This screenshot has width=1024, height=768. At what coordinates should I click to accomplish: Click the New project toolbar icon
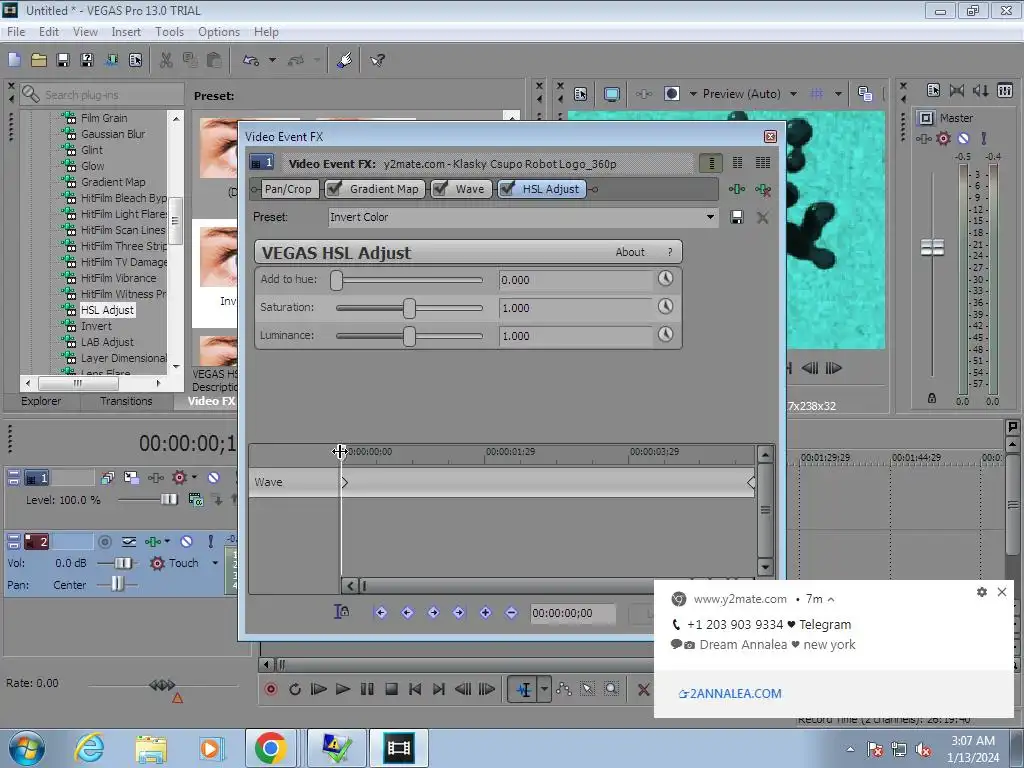14,60
